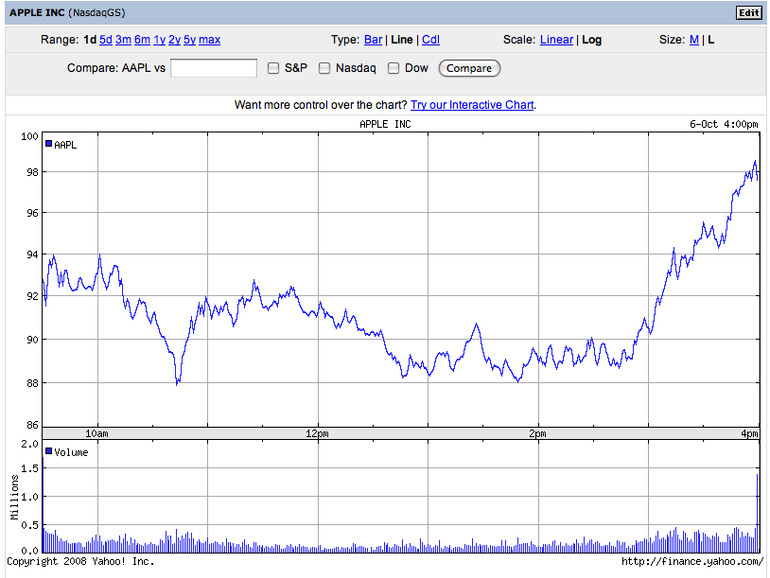Click the 12pm time axis label

click(x=317, y=434)
